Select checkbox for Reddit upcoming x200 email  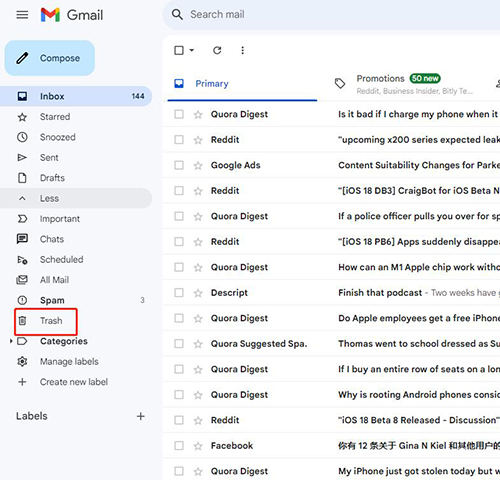(179, 140)
